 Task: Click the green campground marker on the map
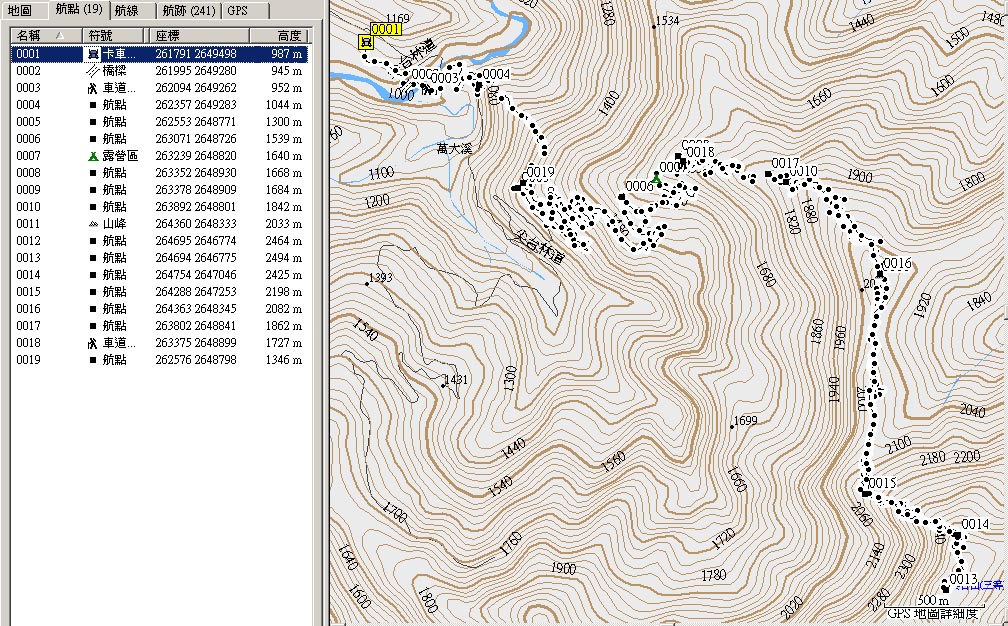tap(656, 177)
